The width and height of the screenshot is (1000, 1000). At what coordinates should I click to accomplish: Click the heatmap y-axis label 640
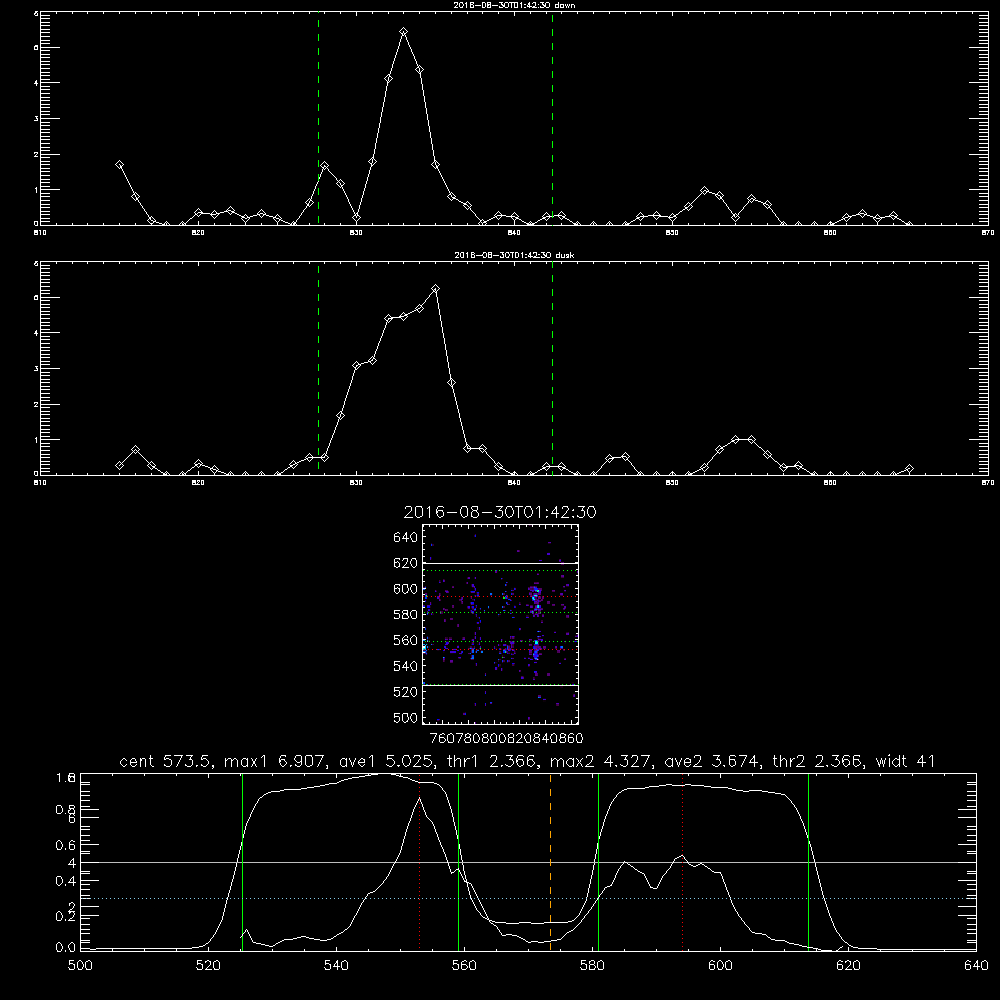406,538
